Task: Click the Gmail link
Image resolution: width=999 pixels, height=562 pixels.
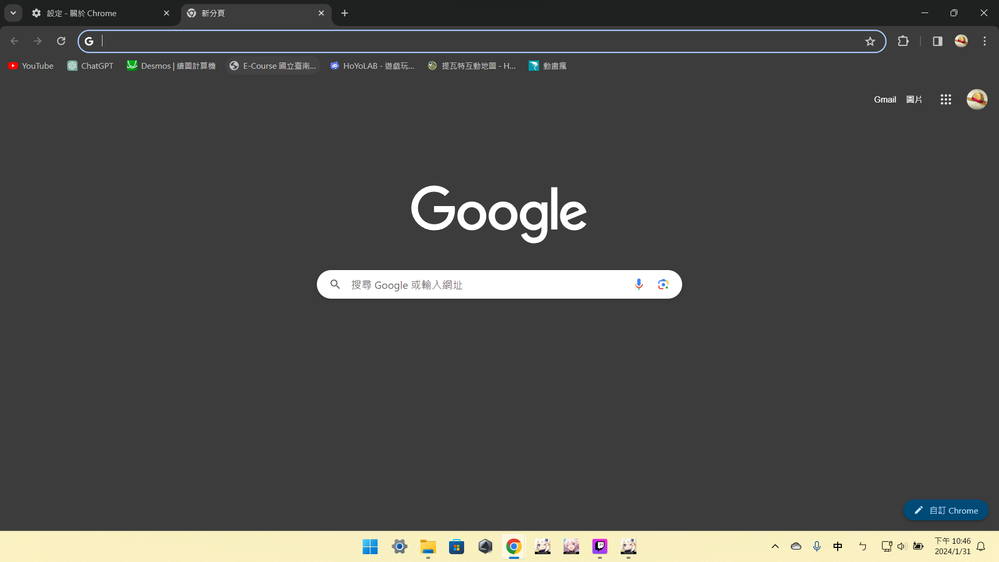Action: (x=885, y=99)
